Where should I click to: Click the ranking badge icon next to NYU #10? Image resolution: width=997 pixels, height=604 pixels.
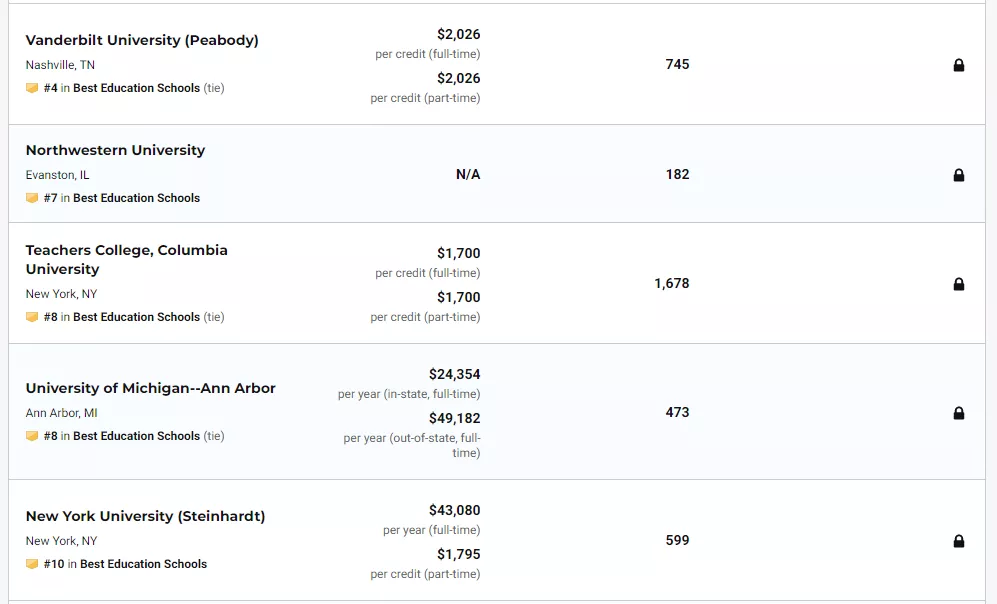(x=32, y=564)
